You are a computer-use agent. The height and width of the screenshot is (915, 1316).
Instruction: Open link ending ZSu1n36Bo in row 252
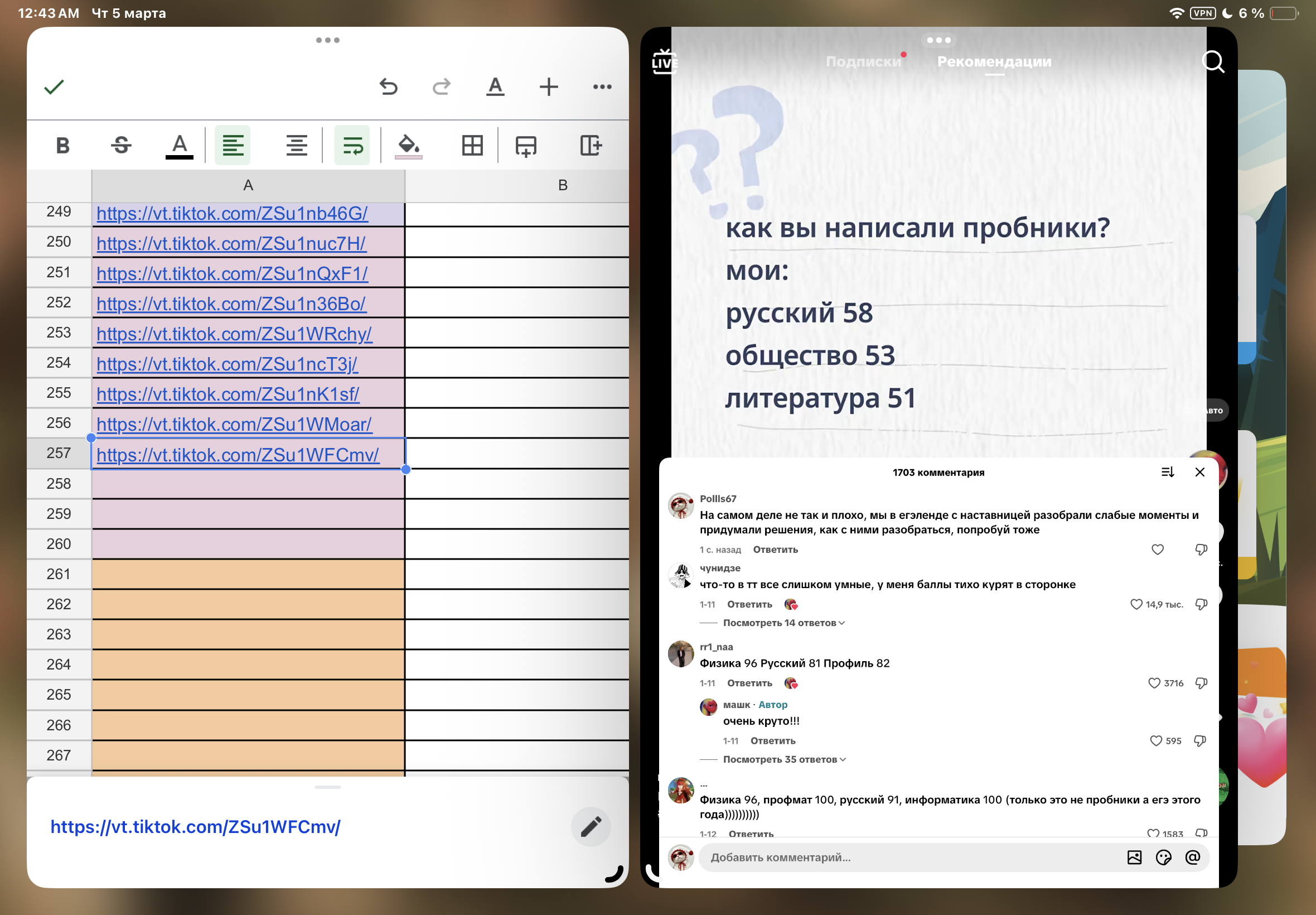click(x=231, y=304)
